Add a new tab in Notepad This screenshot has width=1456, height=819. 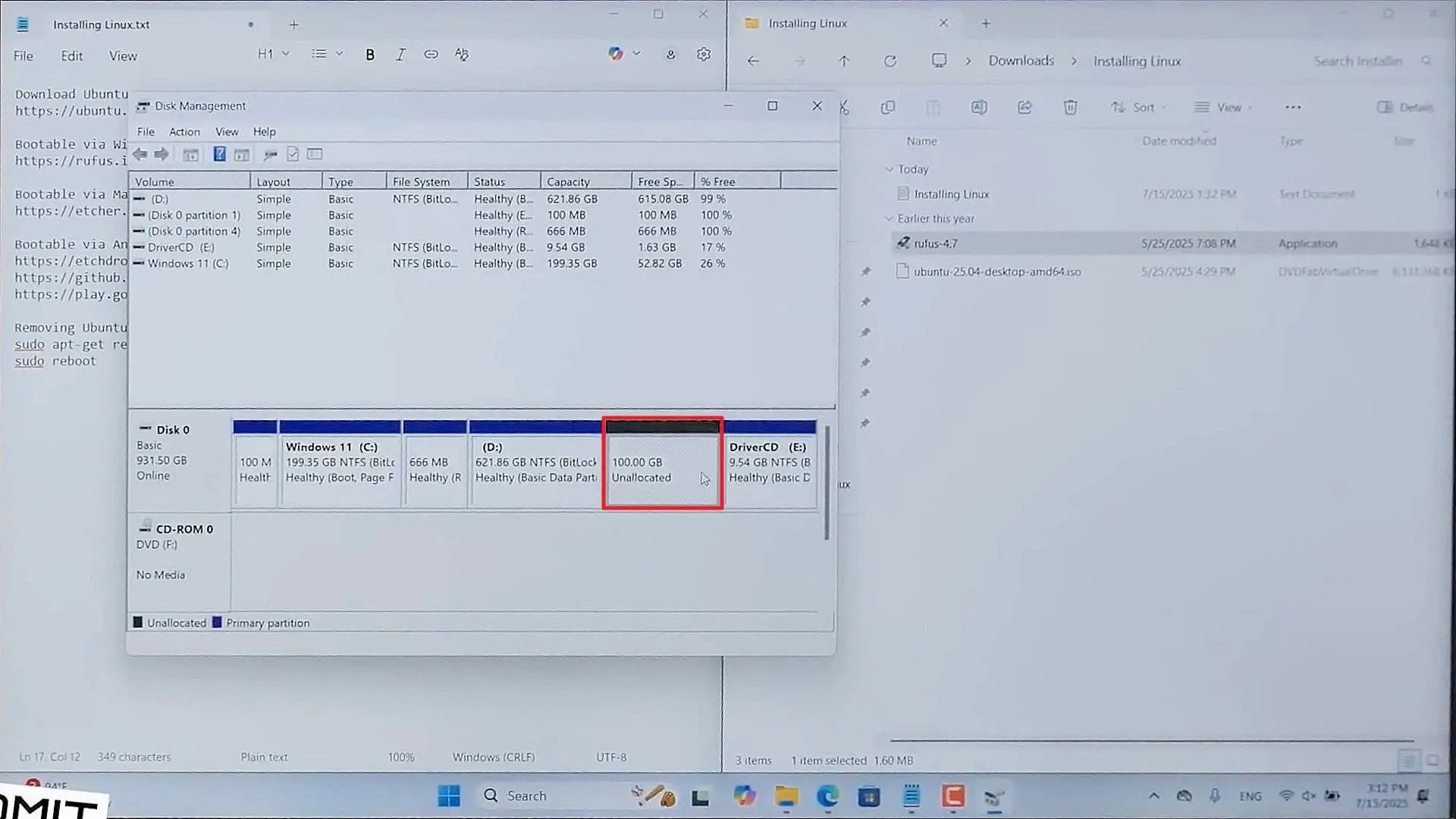point(293,25)
